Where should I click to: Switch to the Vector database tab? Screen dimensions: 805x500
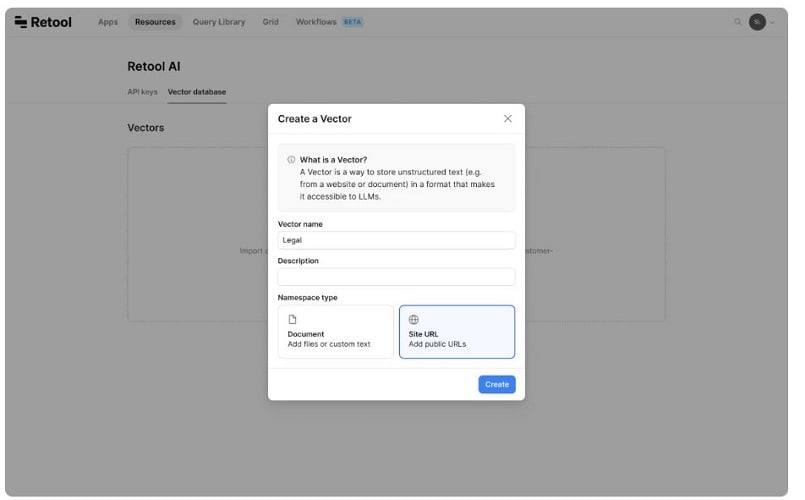197,92
